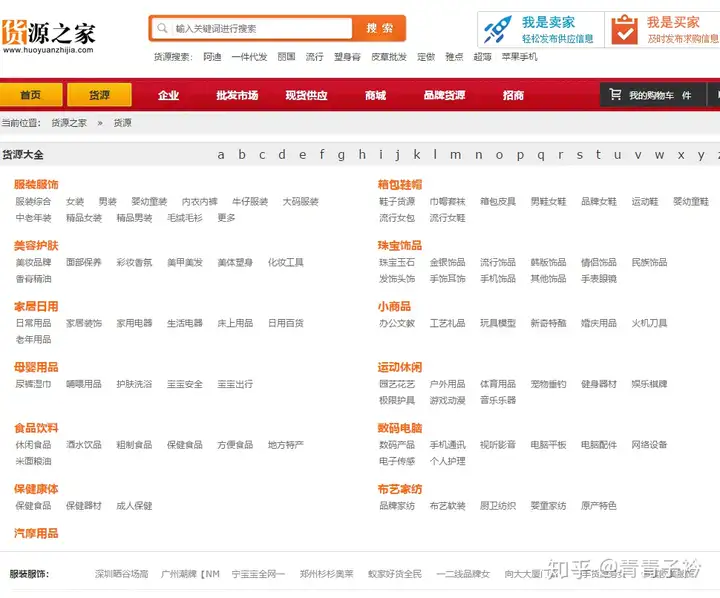Click 家用电器 subcategory link
This screenshot has width=720, height=598.
pos(134,323)
